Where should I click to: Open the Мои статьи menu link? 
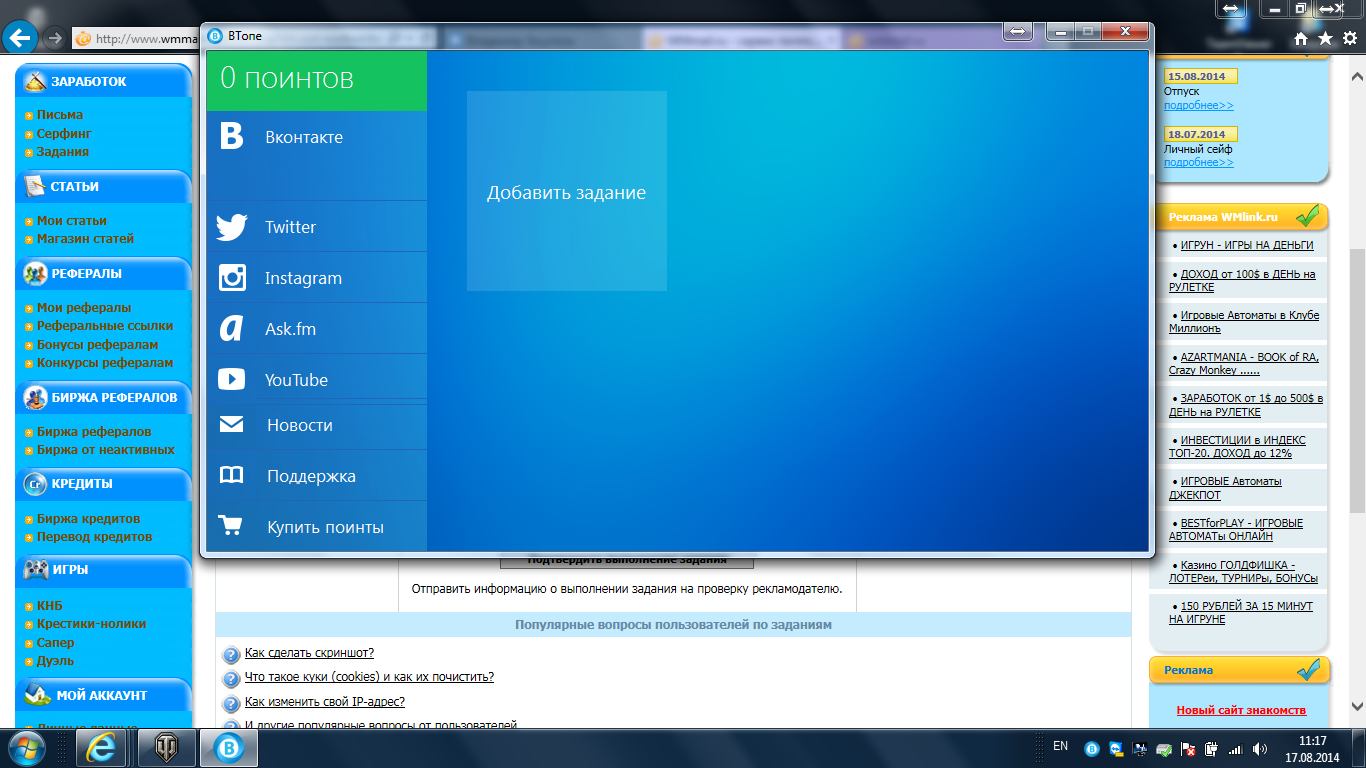(x=72, y=221)
